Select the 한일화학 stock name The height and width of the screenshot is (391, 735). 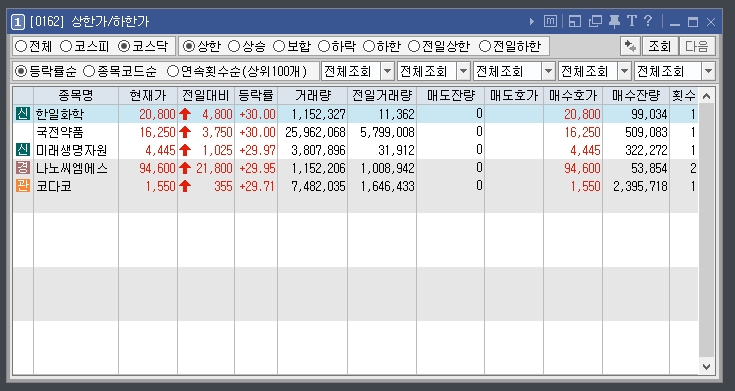click(x=60, y=114)
